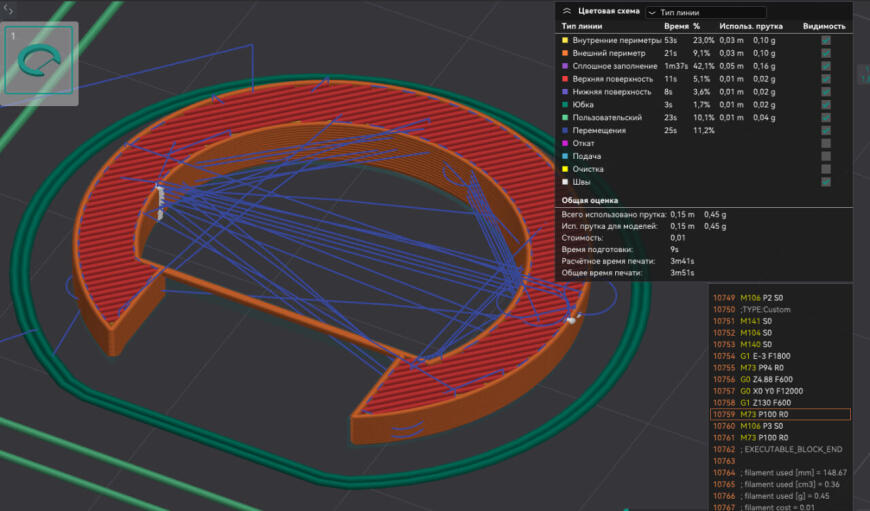Click the Время column header
This screenshot has height=511, width=870.
[x=677, y=26]
